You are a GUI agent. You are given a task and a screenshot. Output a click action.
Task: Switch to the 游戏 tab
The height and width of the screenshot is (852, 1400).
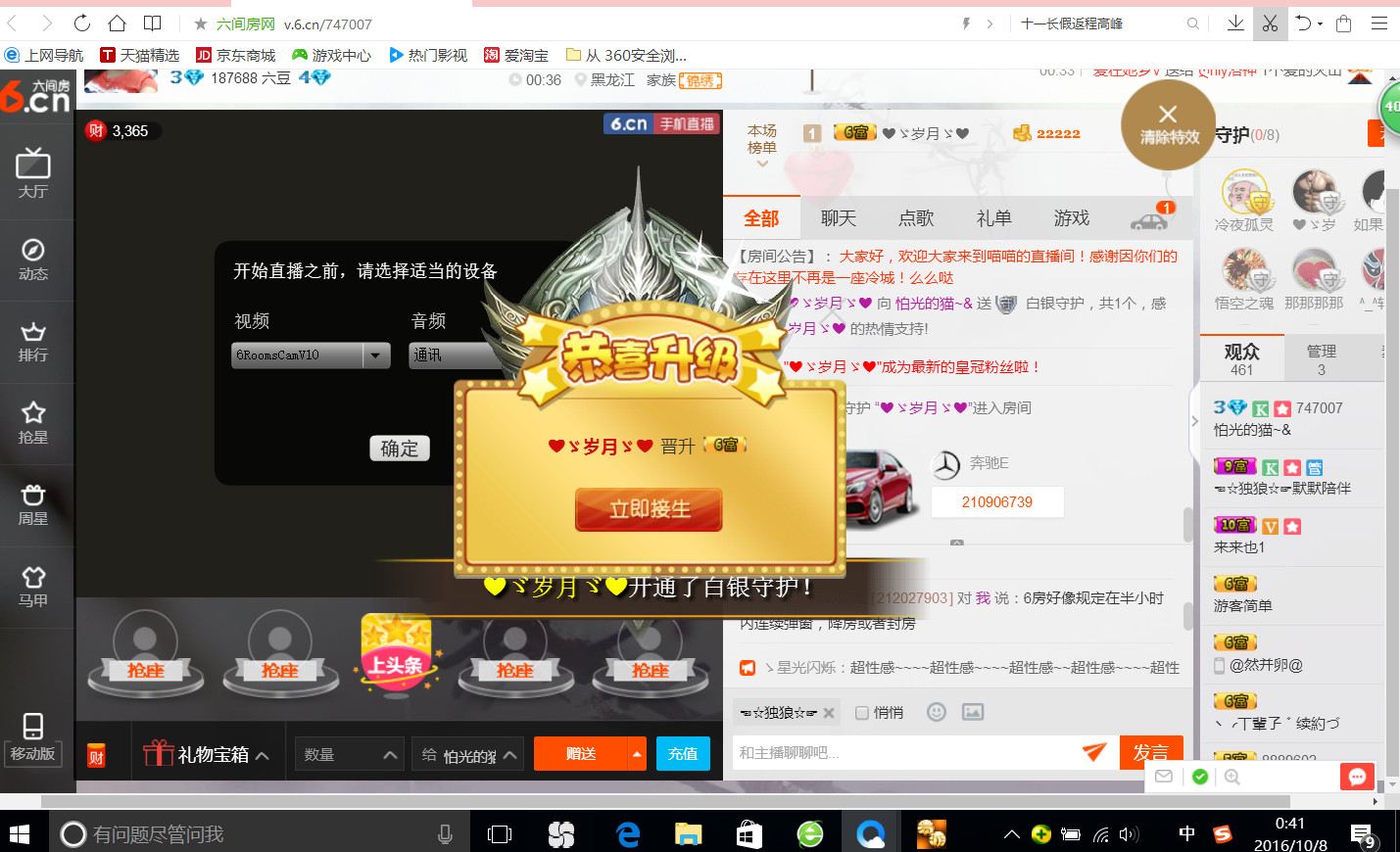click(1072, 218)
